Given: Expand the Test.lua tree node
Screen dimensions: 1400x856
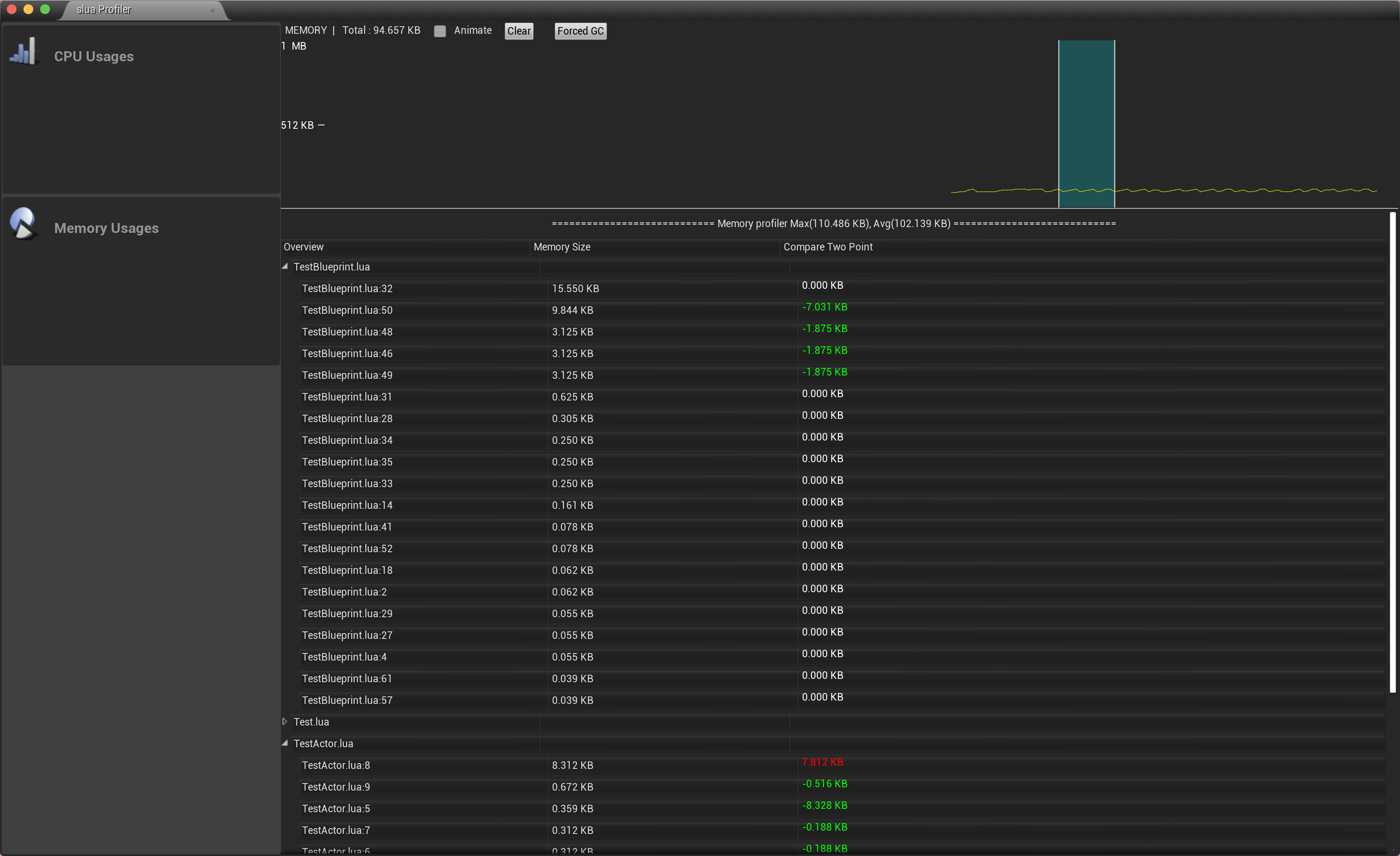Looking at the screenshot, I should tap(285, 721).
